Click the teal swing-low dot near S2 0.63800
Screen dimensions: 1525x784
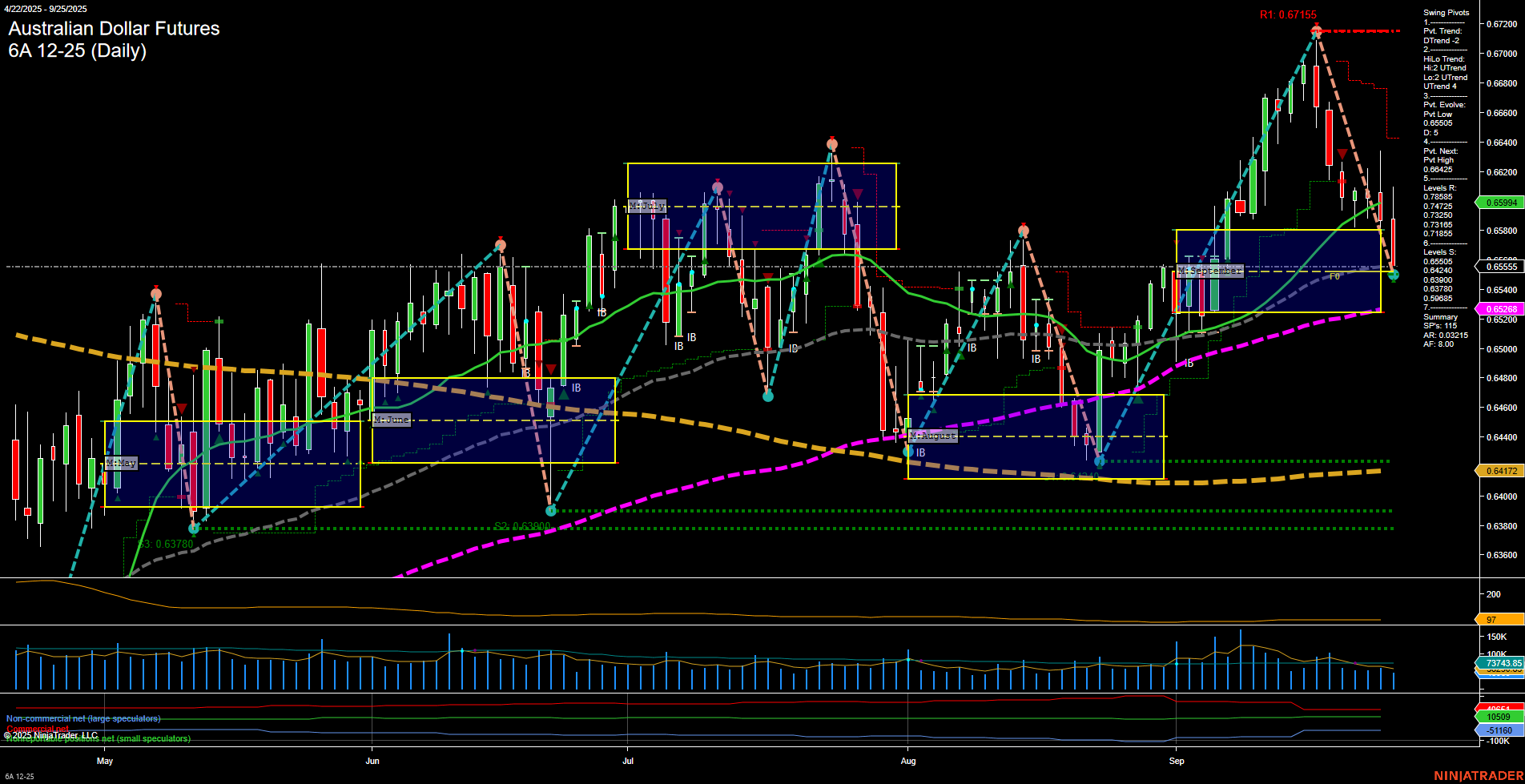550,509
